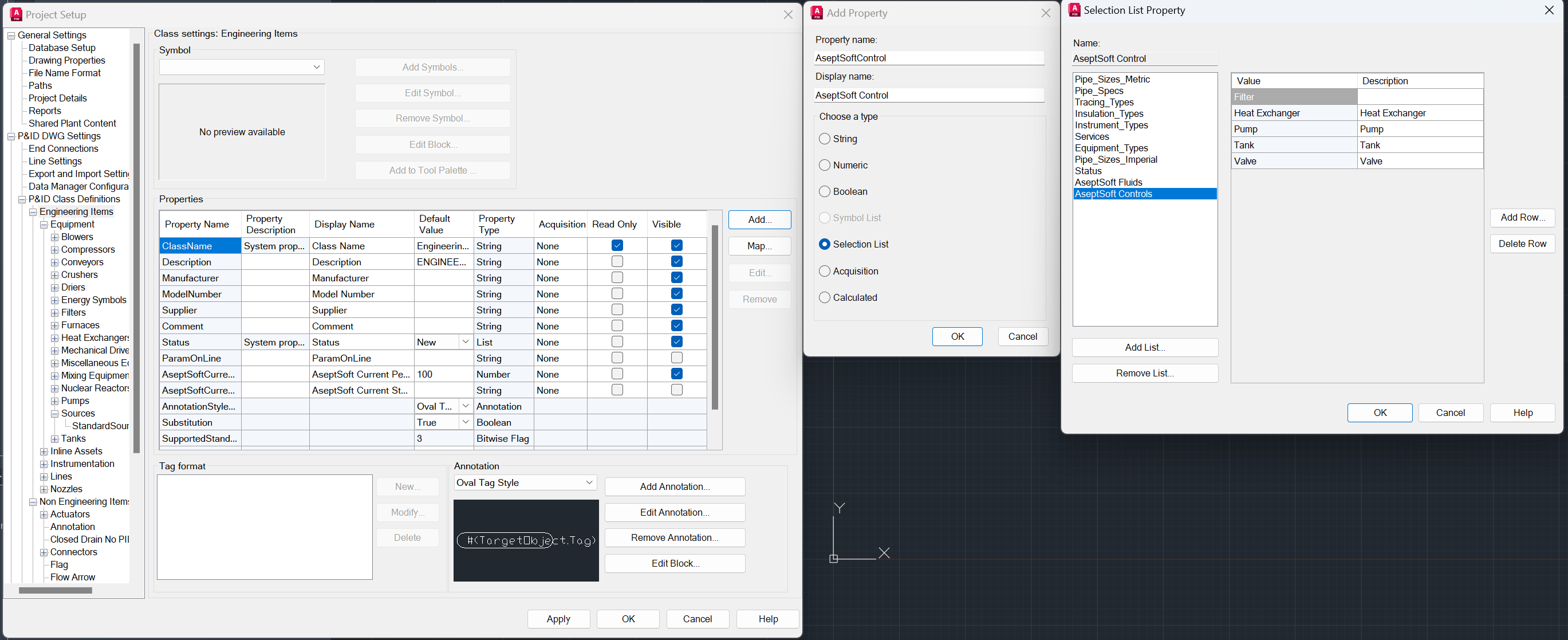Expand the Instrumentation tree node
The width and height of the screenshot is (1568, 640).
click(44, 464)
